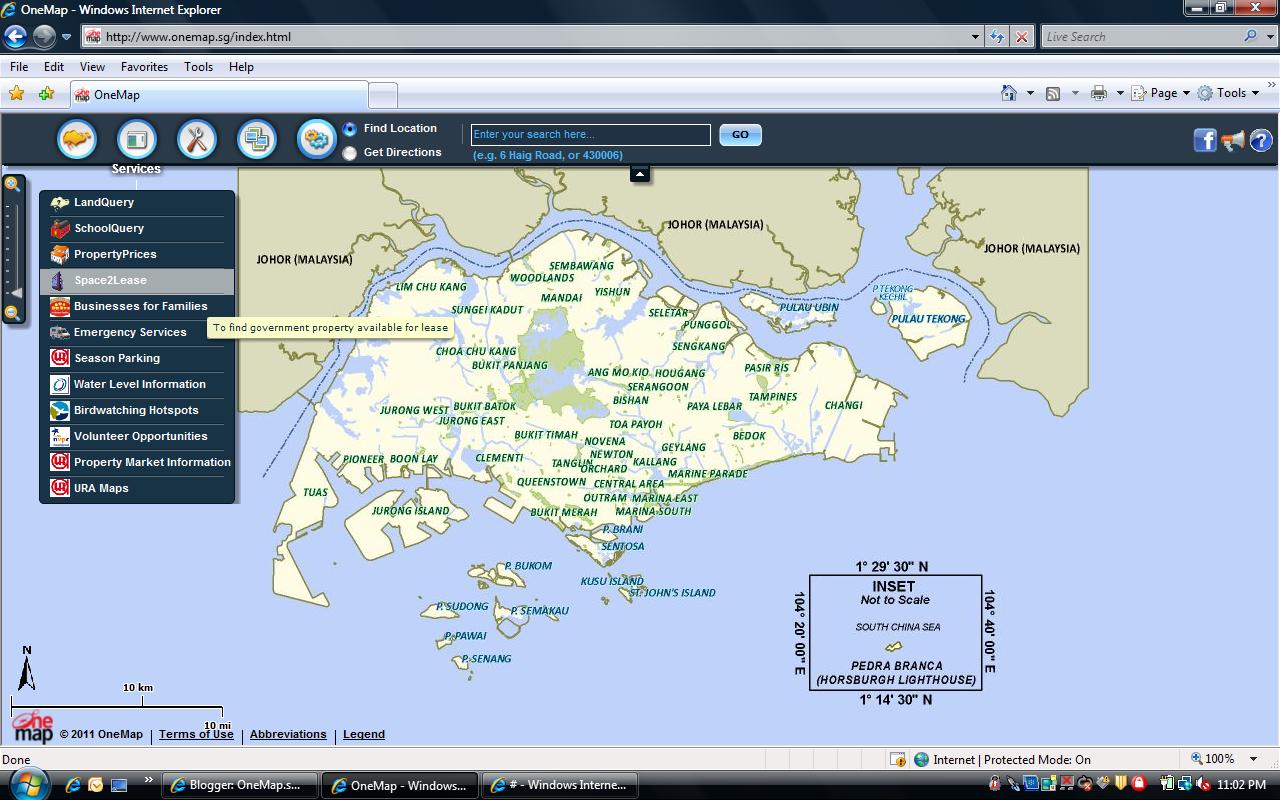This screenshot has height=800, width=1280.
Task: Select the OneMap browser tab
Action: pyautogui.click(x=220, y=95)
